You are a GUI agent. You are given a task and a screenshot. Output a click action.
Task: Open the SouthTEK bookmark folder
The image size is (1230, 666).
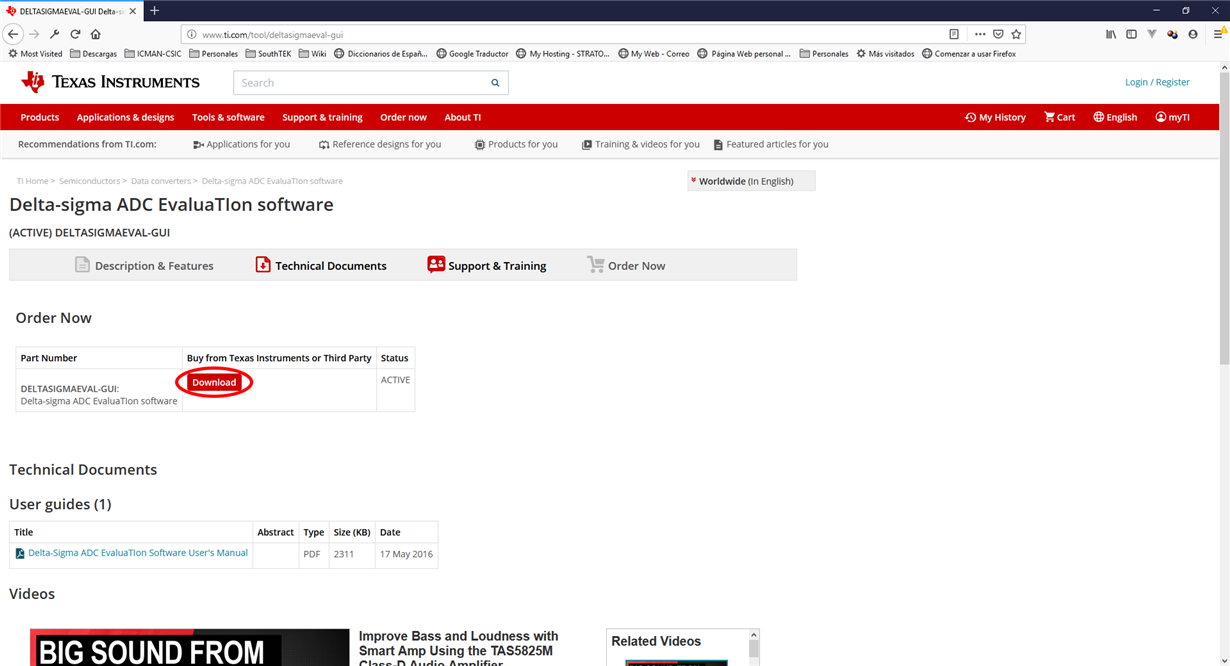click(268, 54)
